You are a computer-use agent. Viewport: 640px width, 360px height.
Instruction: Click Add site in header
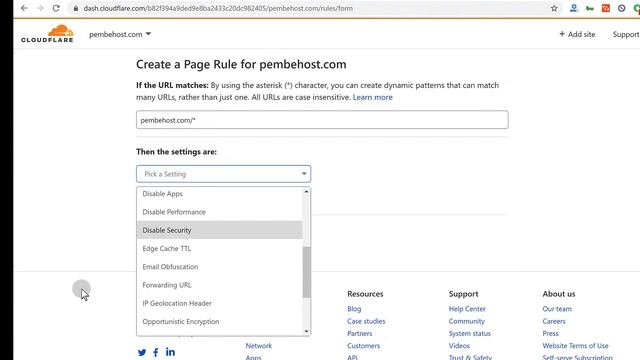[577, 34]
